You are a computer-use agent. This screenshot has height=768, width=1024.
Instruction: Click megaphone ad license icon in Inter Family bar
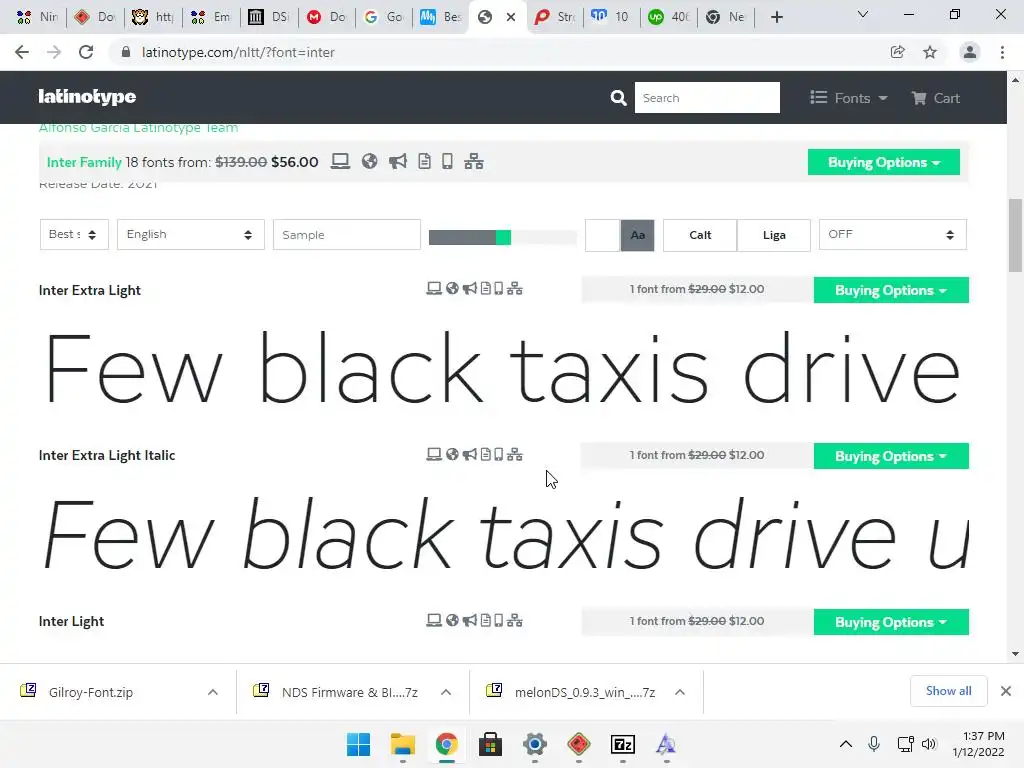point(398,161)
